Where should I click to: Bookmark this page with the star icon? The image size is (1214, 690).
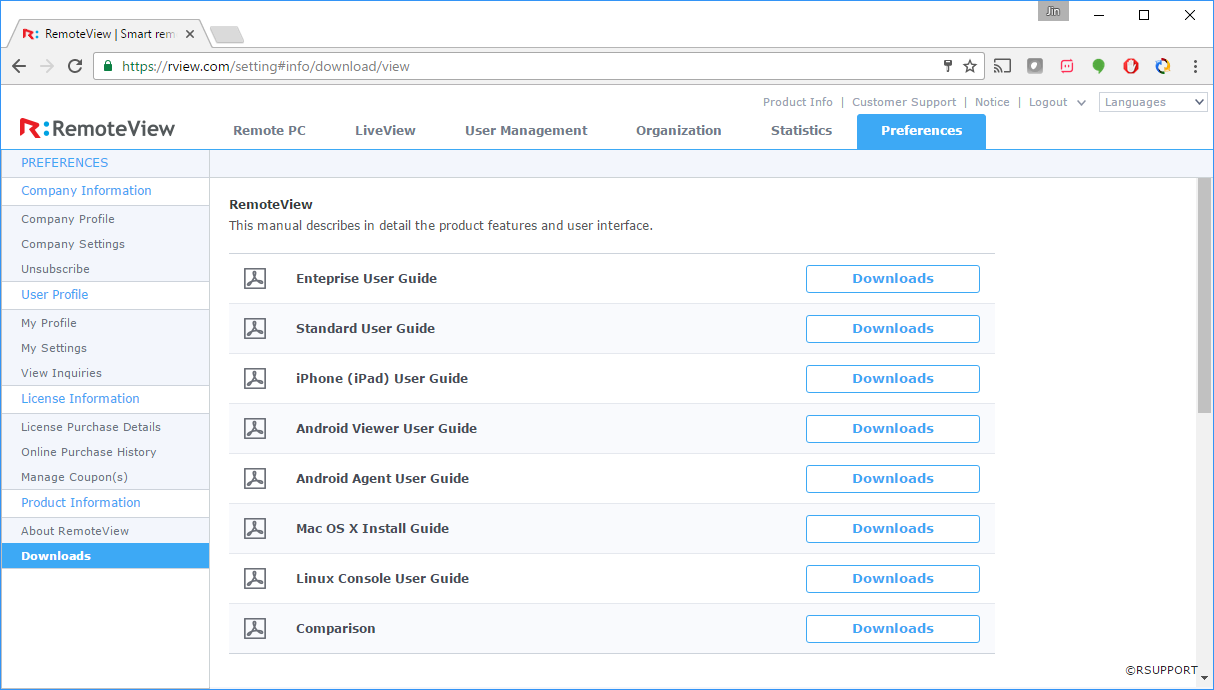[x=970, y=66]
